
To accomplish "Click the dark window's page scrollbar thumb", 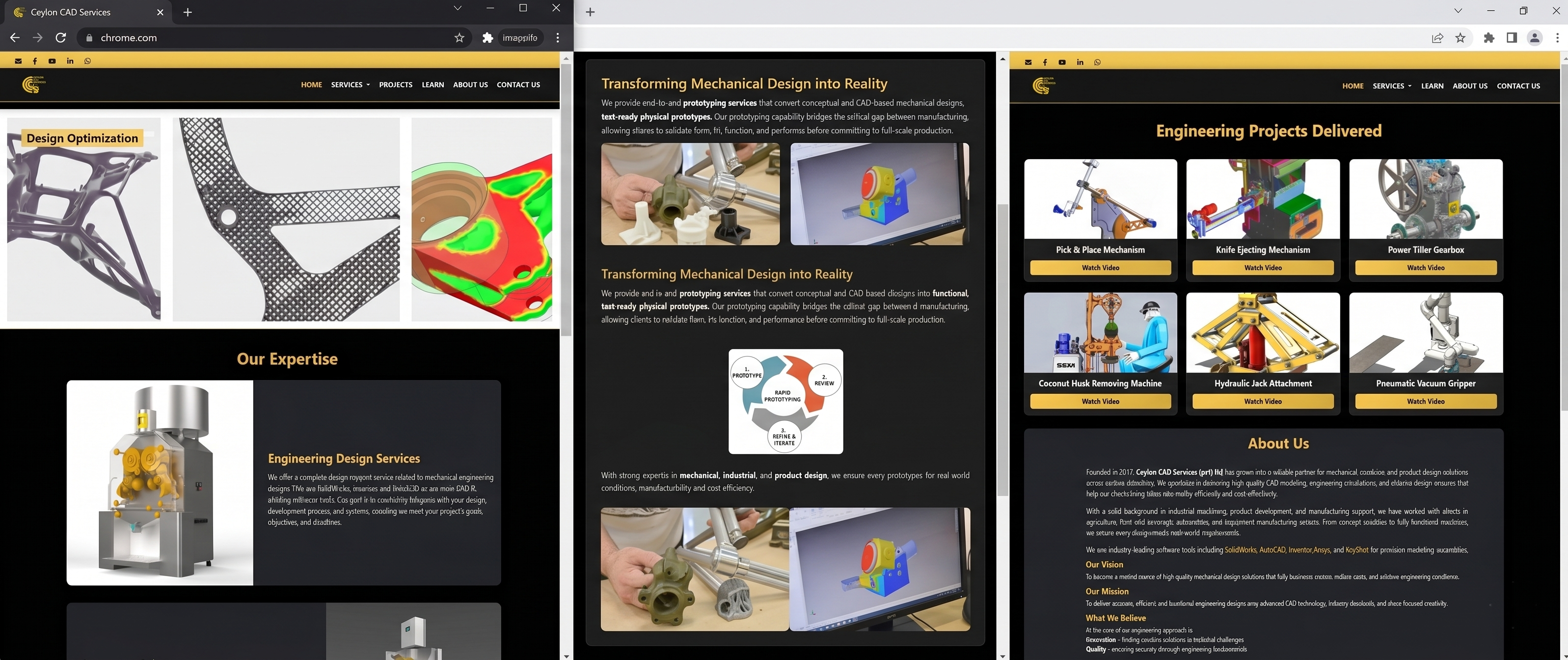I will pos(566,199).
